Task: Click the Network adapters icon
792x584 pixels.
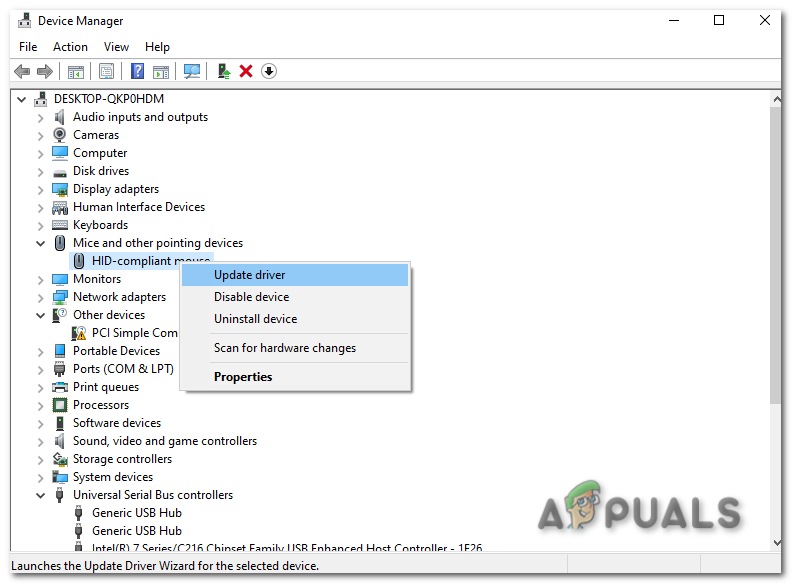Action: click(x=60, y=297)
